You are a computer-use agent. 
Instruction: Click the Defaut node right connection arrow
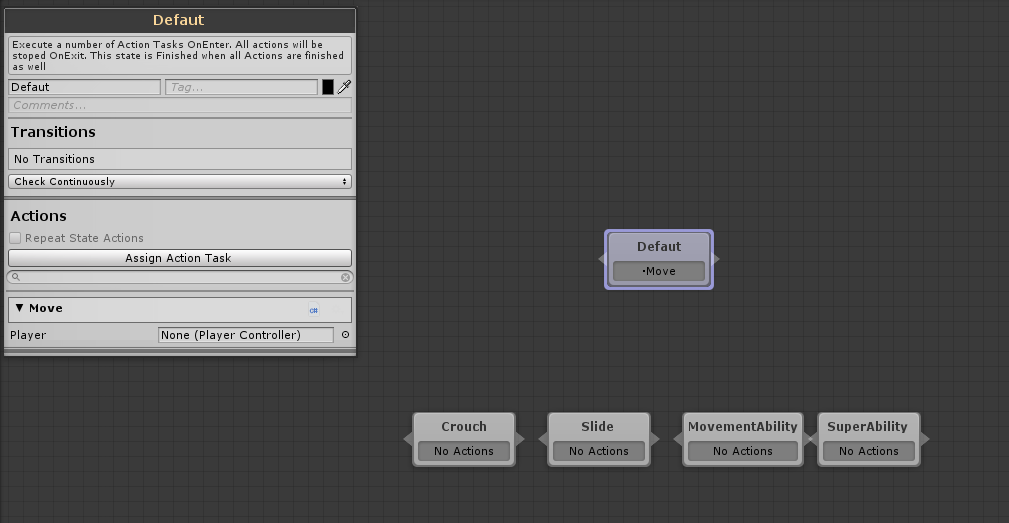(x=716, y=259)
